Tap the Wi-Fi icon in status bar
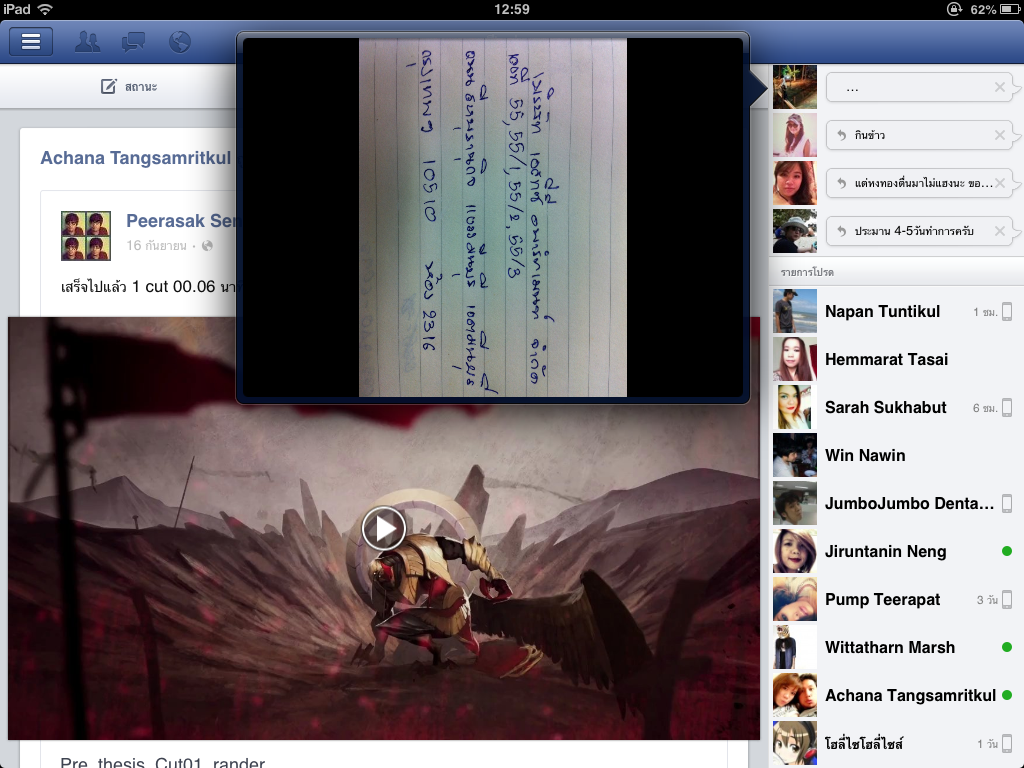This screenshot has height=768, width=1024. [x=44, y=9]
